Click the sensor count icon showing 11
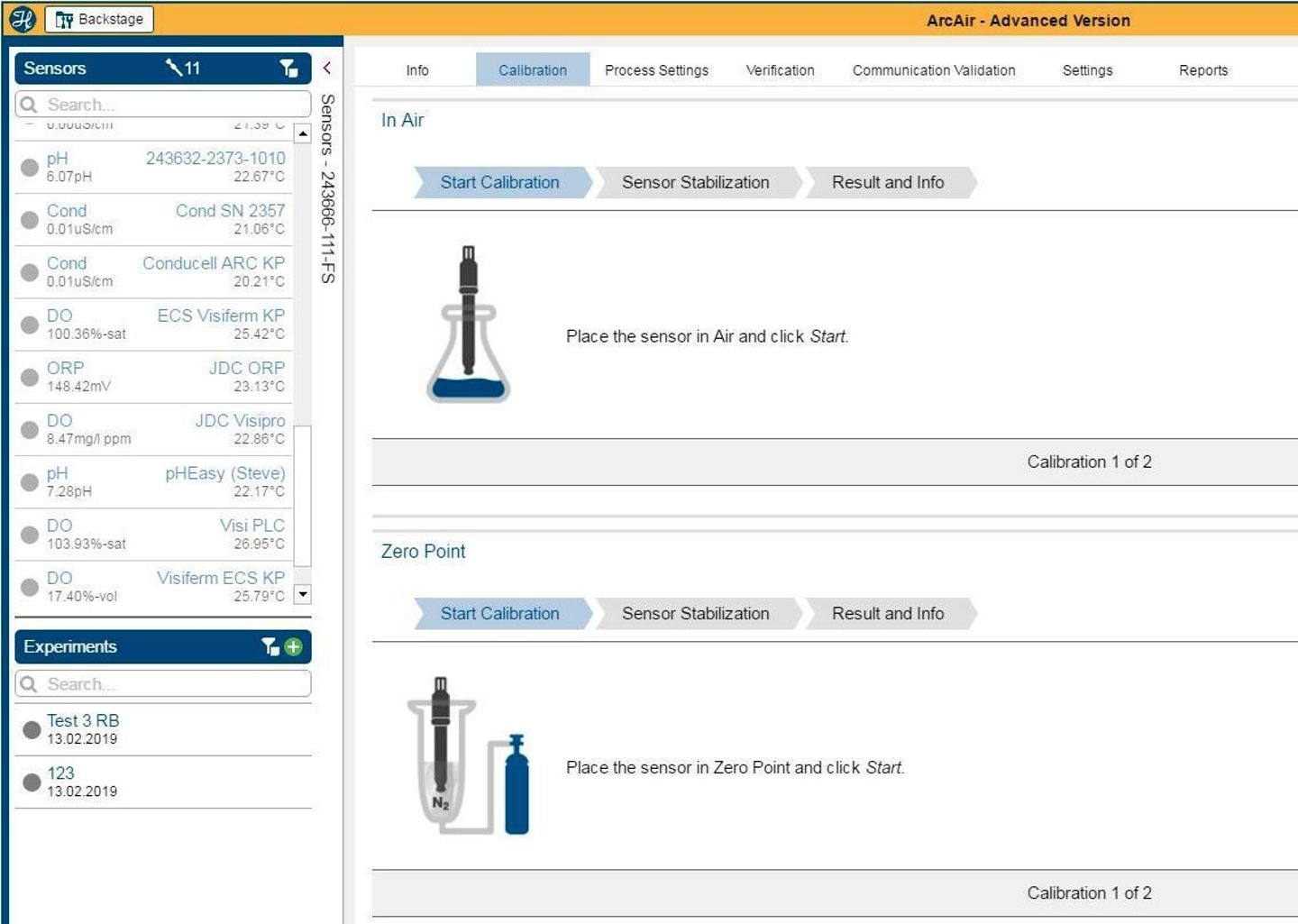The image size is (1298, 924). click(x=183, y=68)
